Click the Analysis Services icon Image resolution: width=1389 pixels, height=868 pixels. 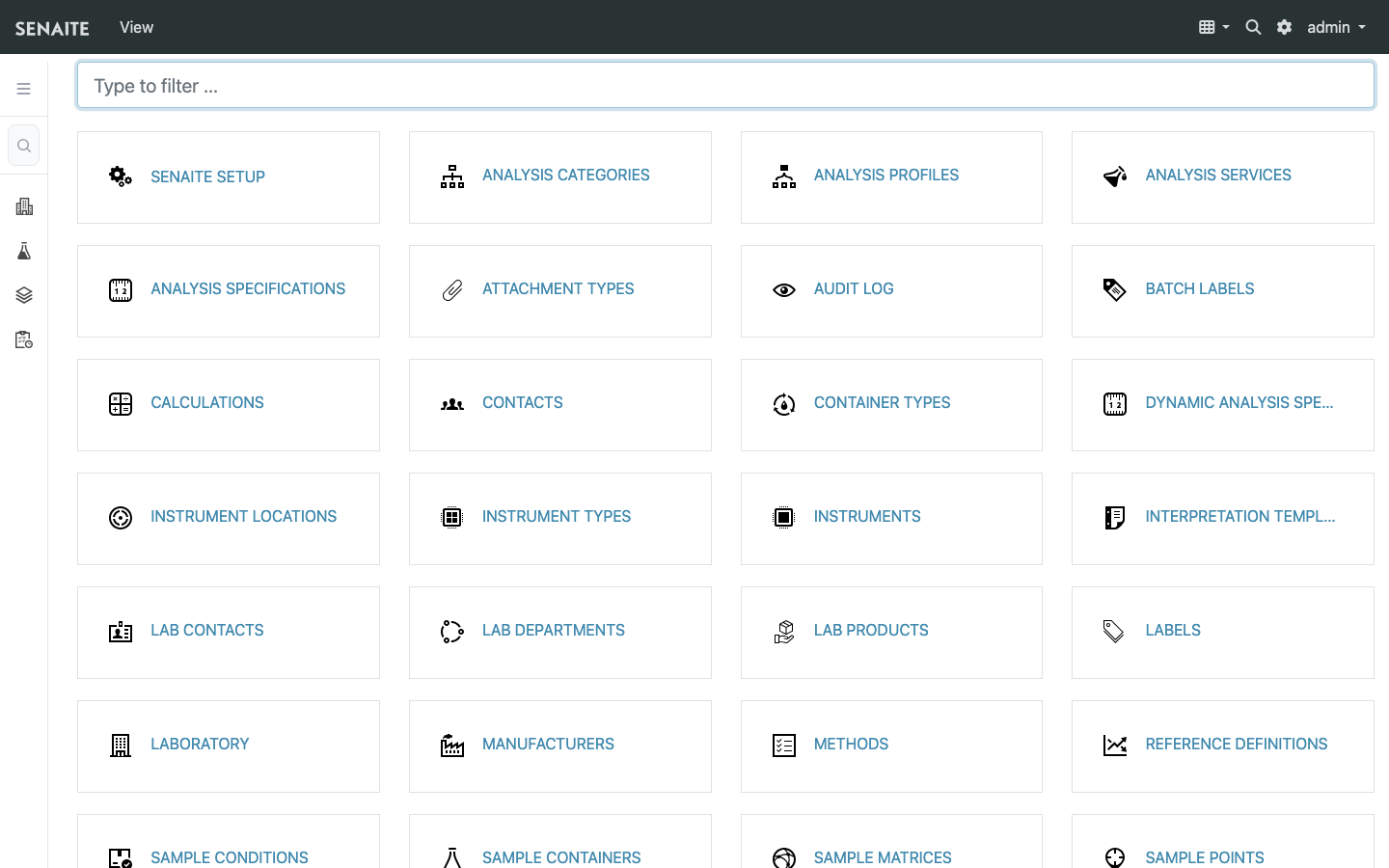point(1115,176)
